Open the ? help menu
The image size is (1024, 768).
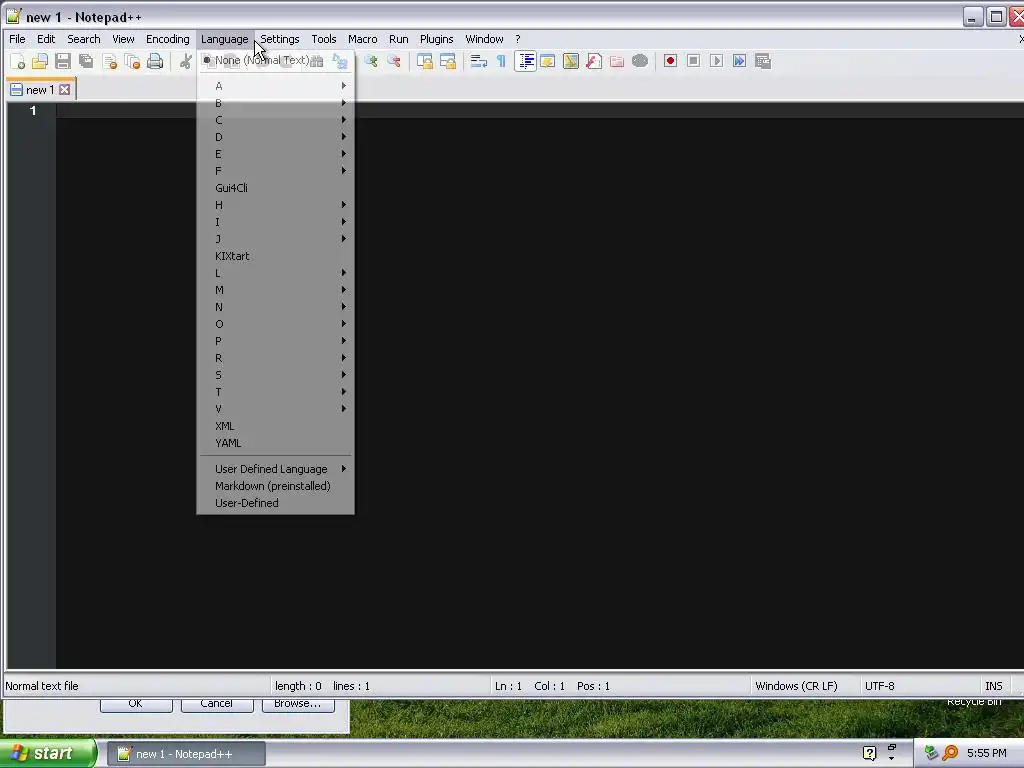518,39
